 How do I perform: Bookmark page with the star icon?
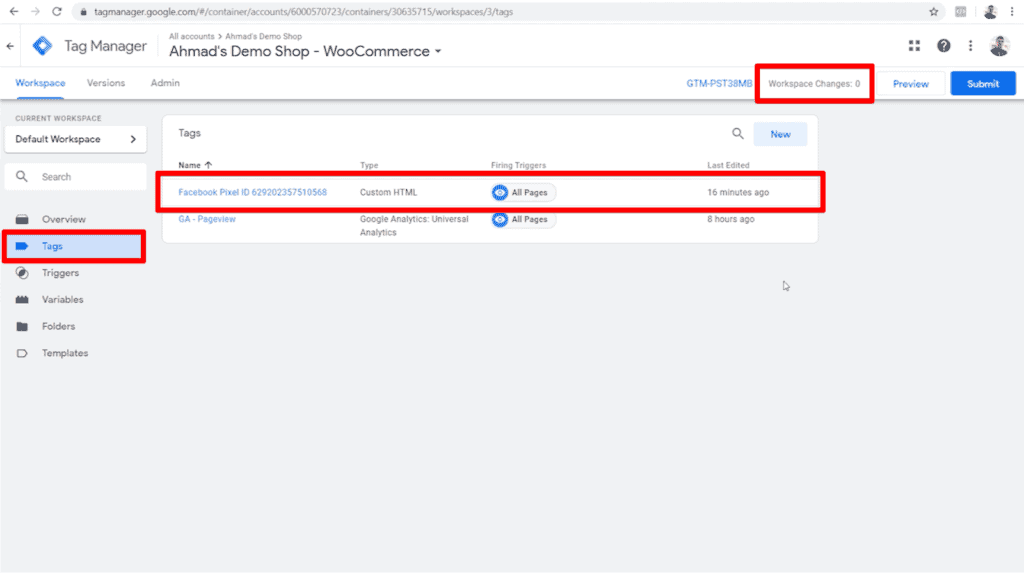(x=934, y=12)
